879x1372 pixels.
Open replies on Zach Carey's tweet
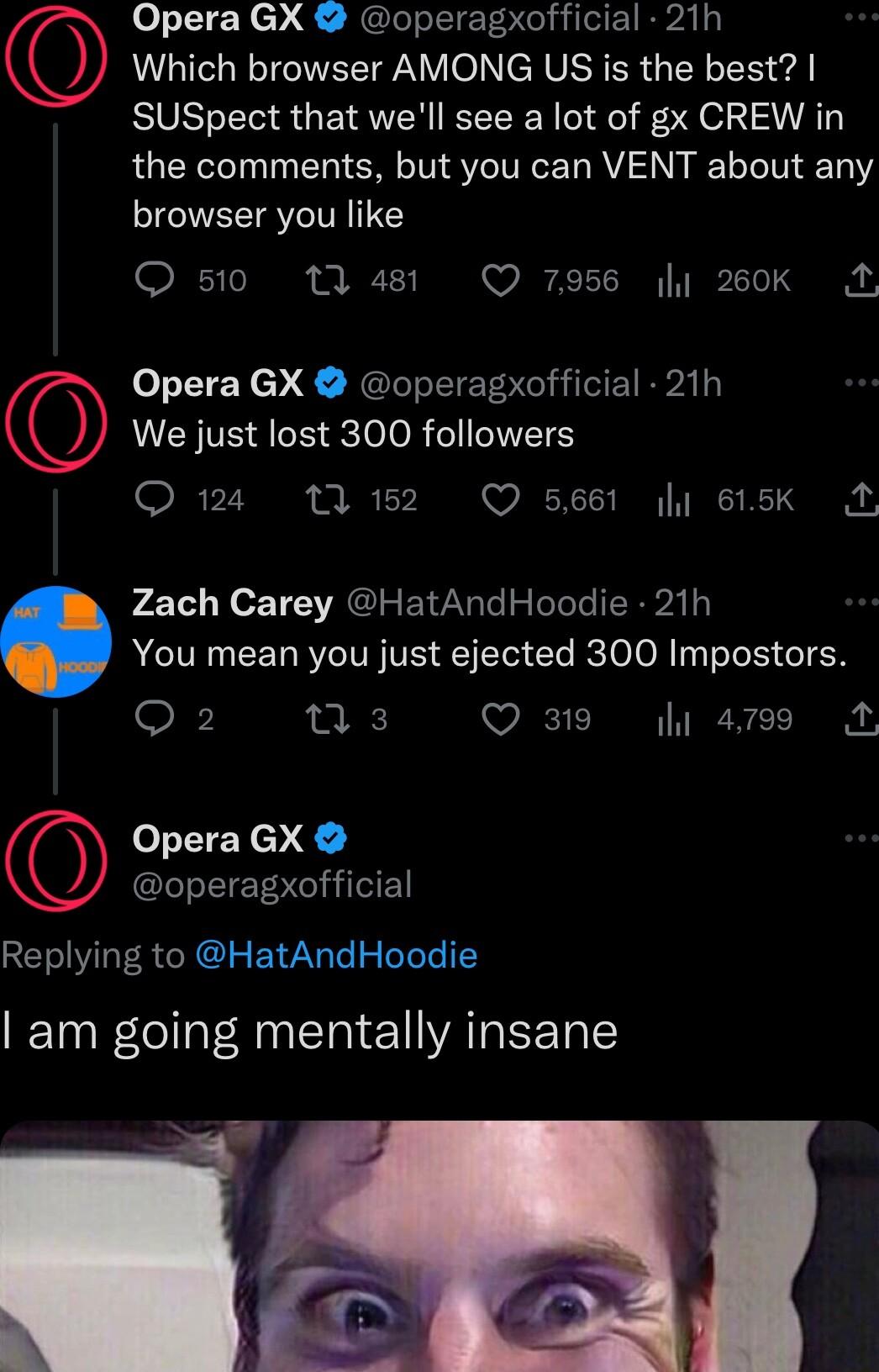point(154,718)
